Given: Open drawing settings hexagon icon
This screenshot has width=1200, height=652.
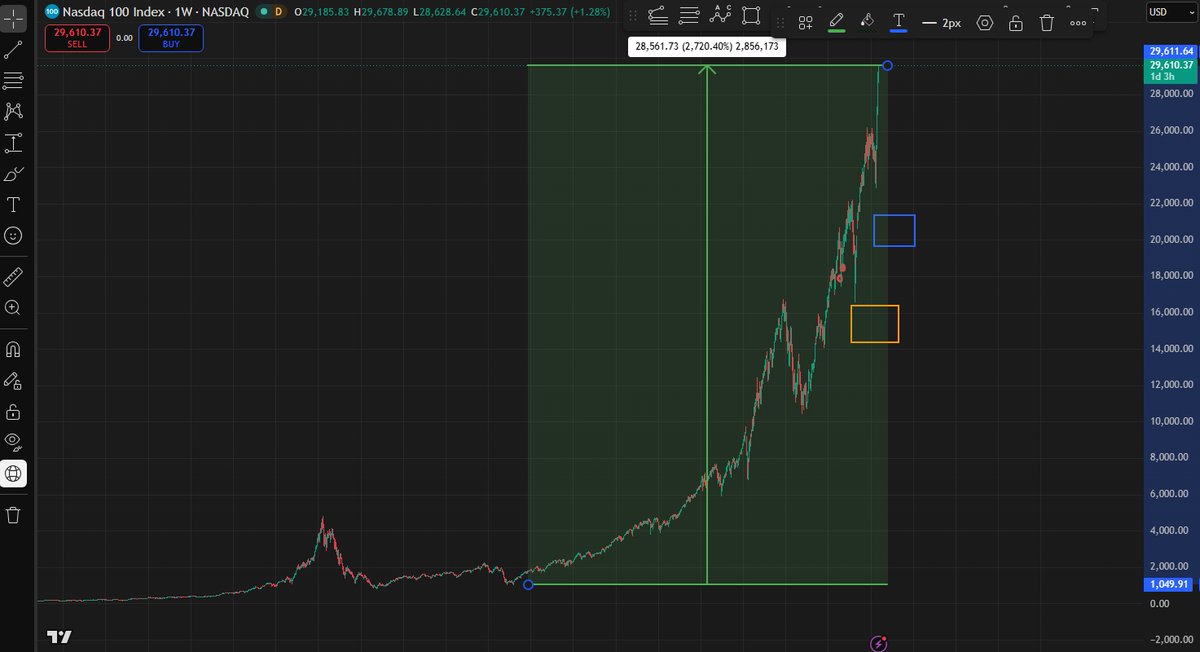Looking at the screenshot, I should coord(985,22).
